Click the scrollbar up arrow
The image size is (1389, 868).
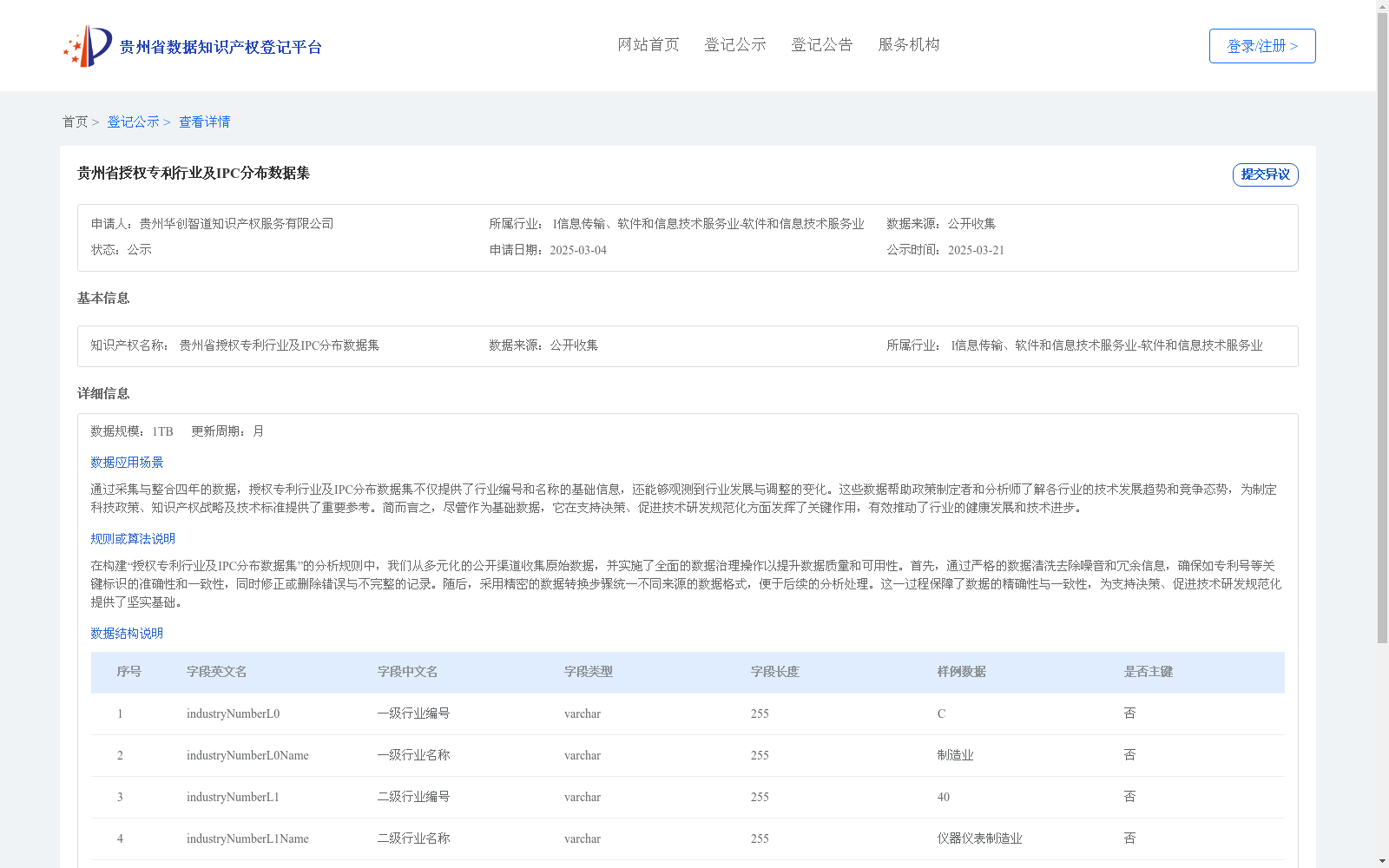click(1382, 6)
